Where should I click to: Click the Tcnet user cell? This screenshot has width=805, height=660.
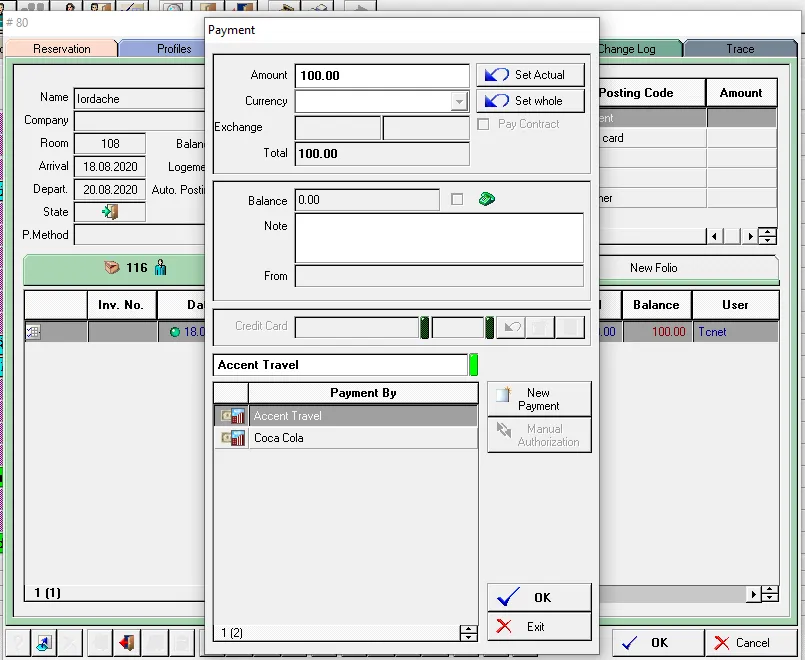tap(735, 332)
